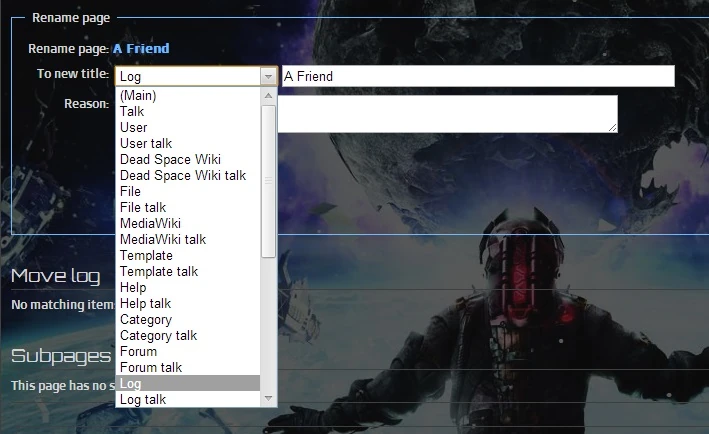Choose the Help namespace option
Screen dimensions: 709x434
[188, 288]
